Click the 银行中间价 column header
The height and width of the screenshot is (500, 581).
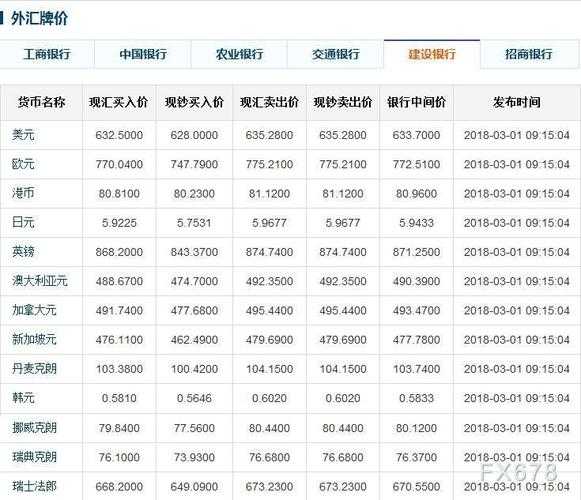point(416,102)
